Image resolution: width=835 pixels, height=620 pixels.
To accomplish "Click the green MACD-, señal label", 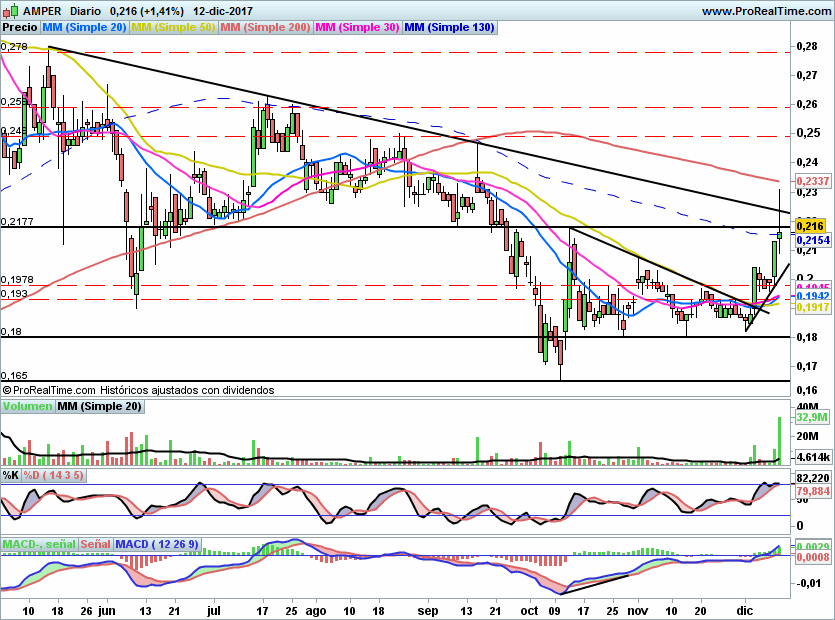I will (x=38, y=544).
